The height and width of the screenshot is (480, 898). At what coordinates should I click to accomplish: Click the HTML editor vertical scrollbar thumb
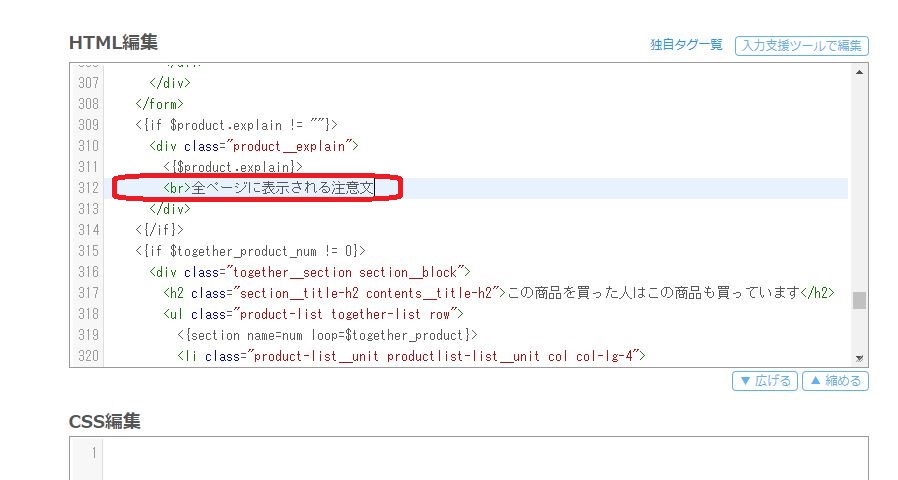click(859, 300)
